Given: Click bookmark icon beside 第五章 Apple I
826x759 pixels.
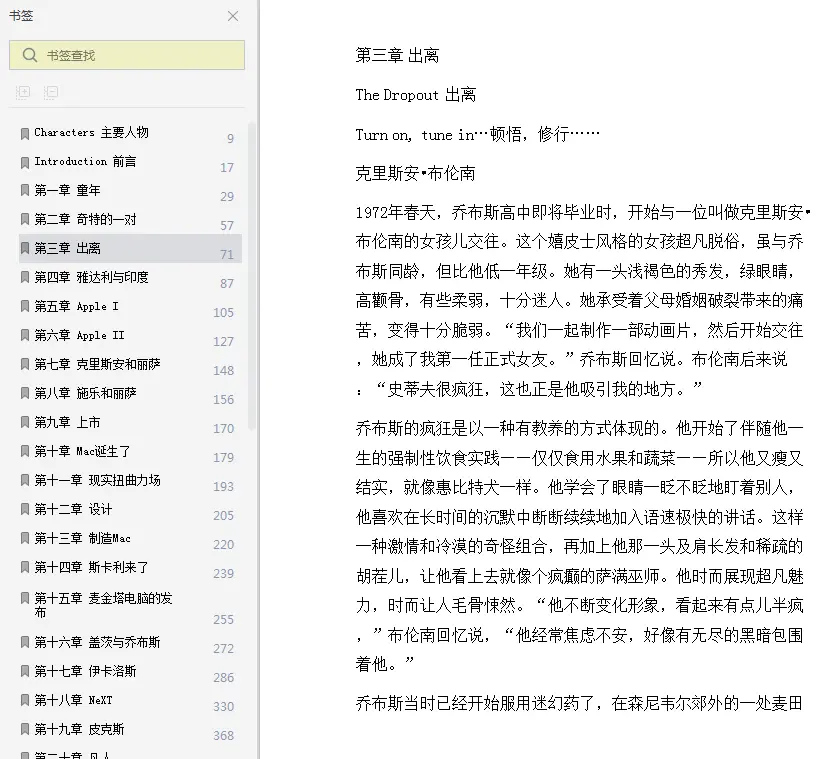Looking at the screenshot, I should (x=25, y=306).
